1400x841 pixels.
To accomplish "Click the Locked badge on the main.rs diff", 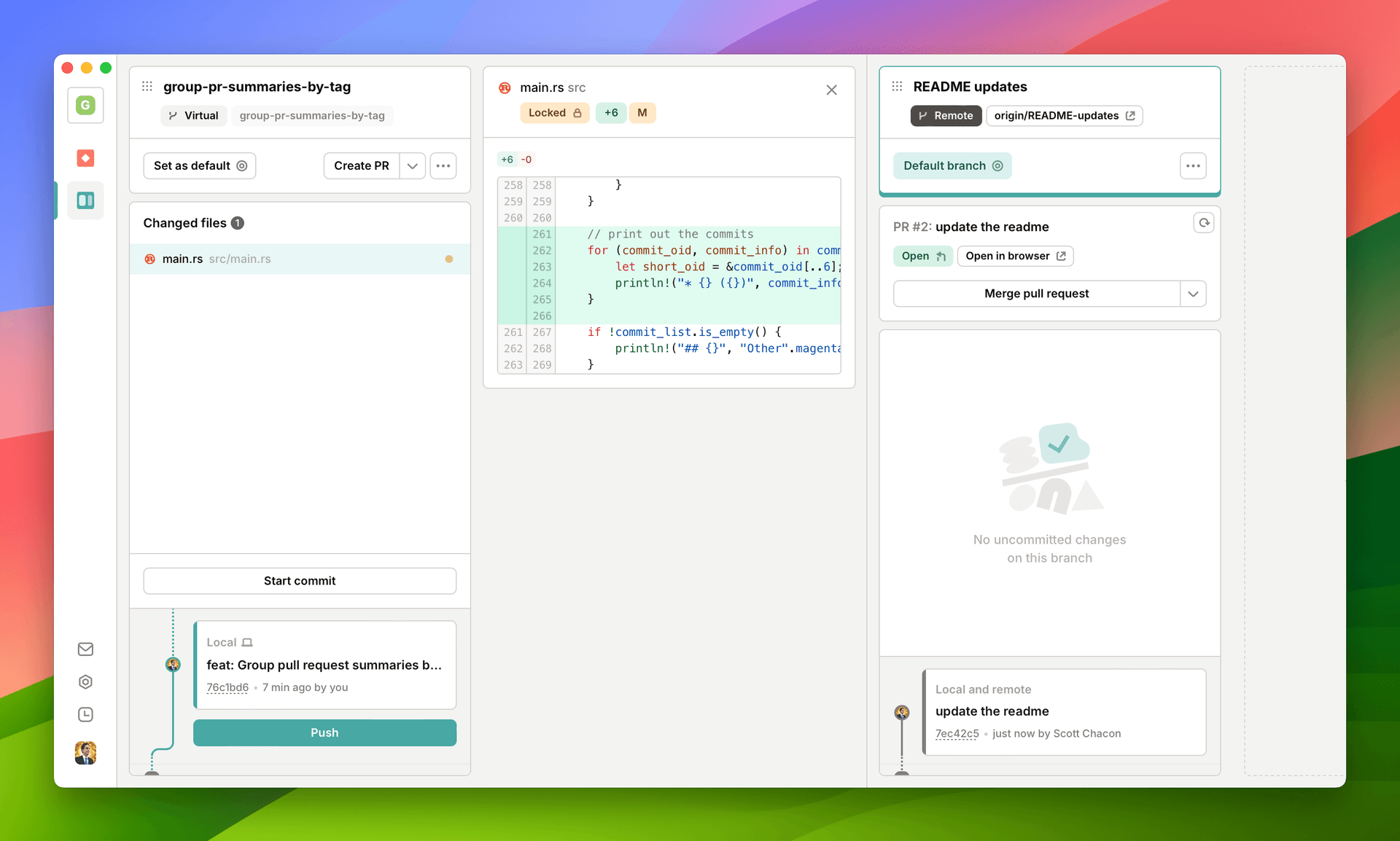I will (x=554, y=113).
